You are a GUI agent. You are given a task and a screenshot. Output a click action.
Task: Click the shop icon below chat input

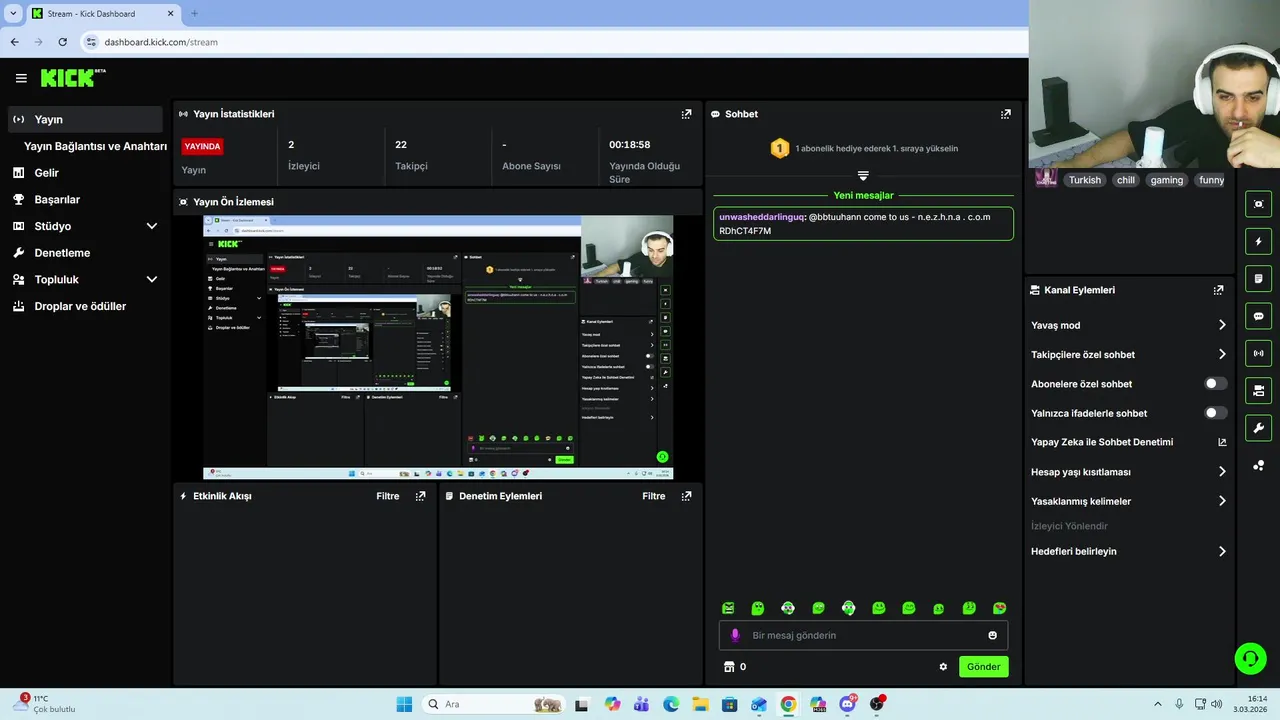729,667
